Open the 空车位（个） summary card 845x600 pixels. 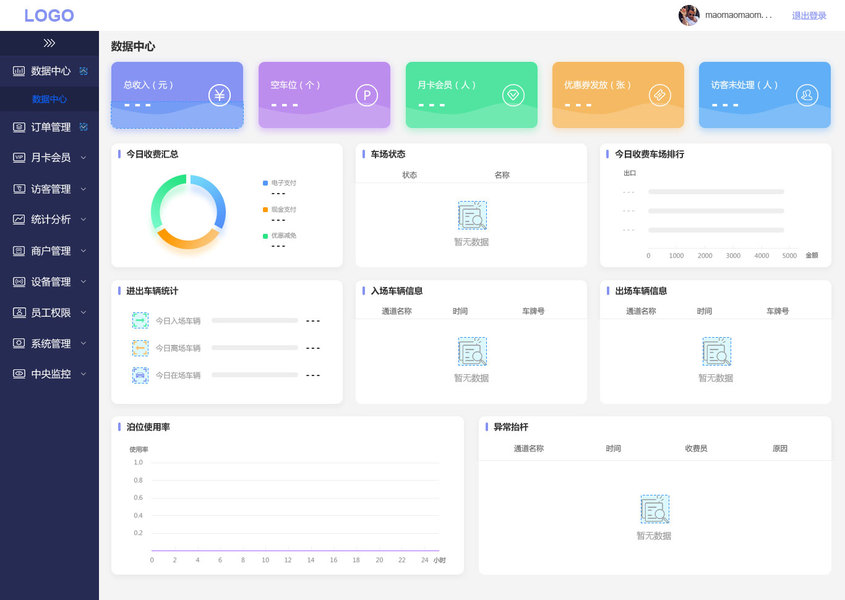pyautogui.click(x=324, y=95)
